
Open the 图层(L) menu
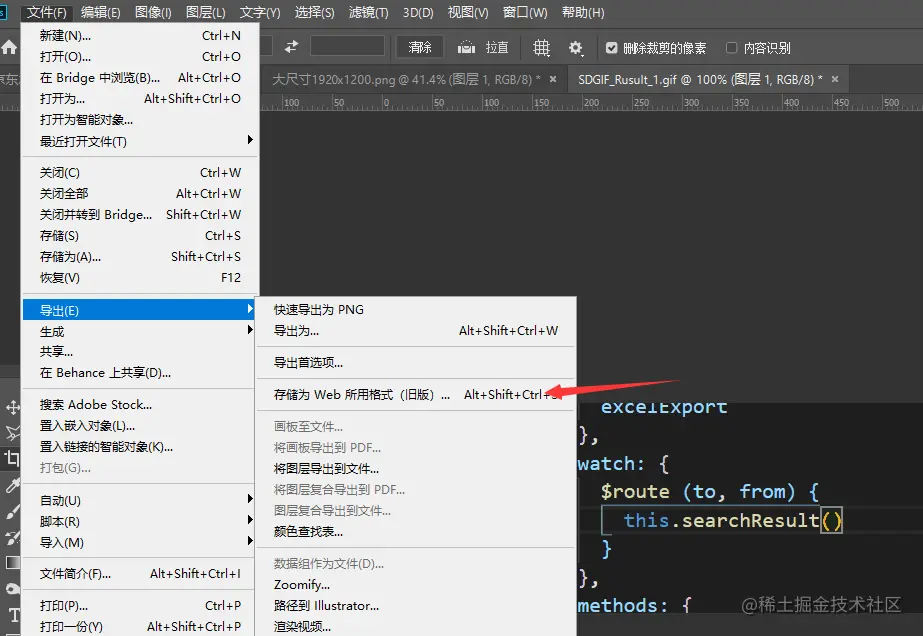click(x=205, y=12)
